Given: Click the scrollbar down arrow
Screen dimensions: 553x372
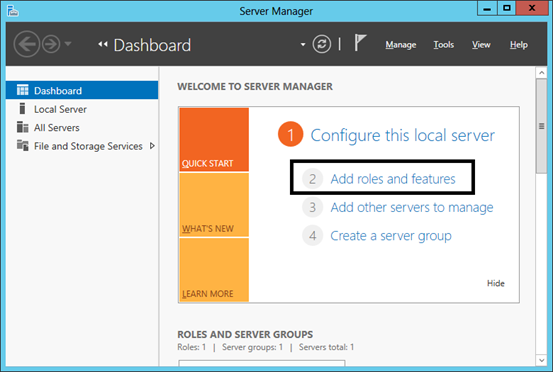Looking at the screenshot, I should point(541,360).
